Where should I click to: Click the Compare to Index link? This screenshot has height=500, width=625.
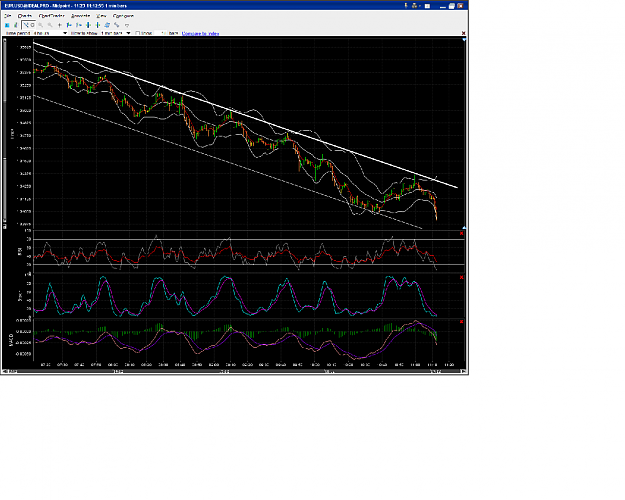[200, 33]
